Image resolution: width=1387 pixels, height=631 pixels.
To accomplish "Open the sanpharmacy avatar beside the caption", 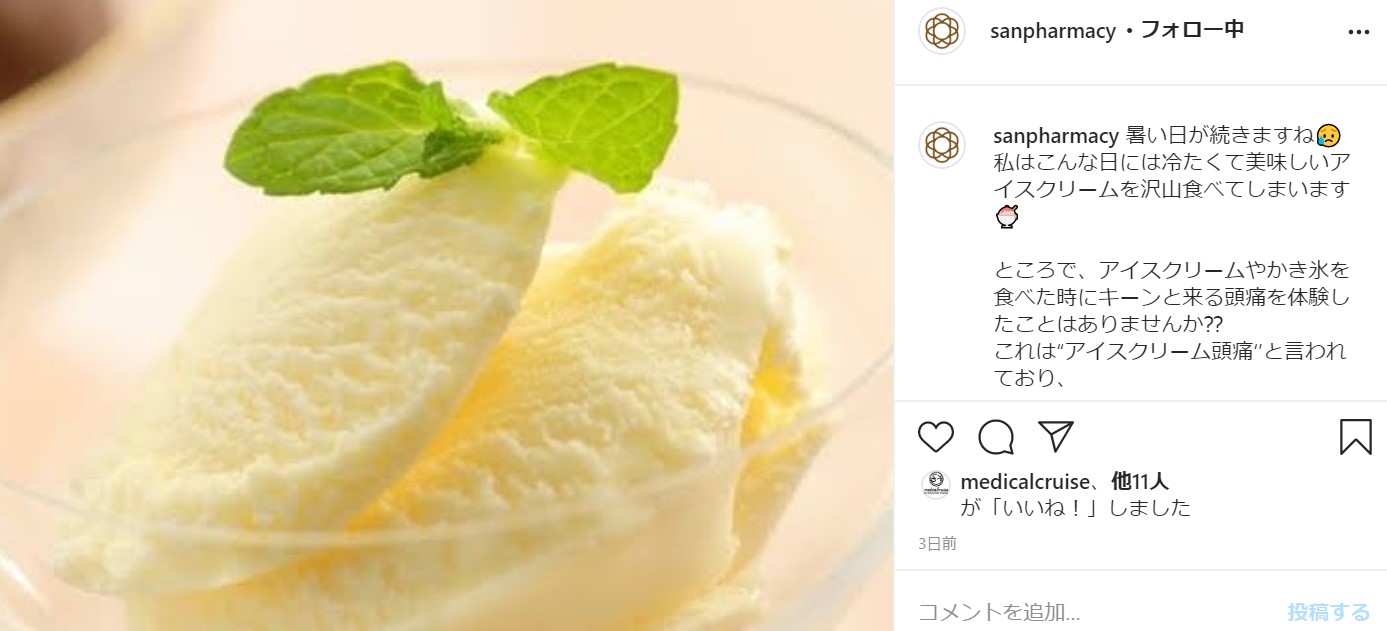I will 941,145.
